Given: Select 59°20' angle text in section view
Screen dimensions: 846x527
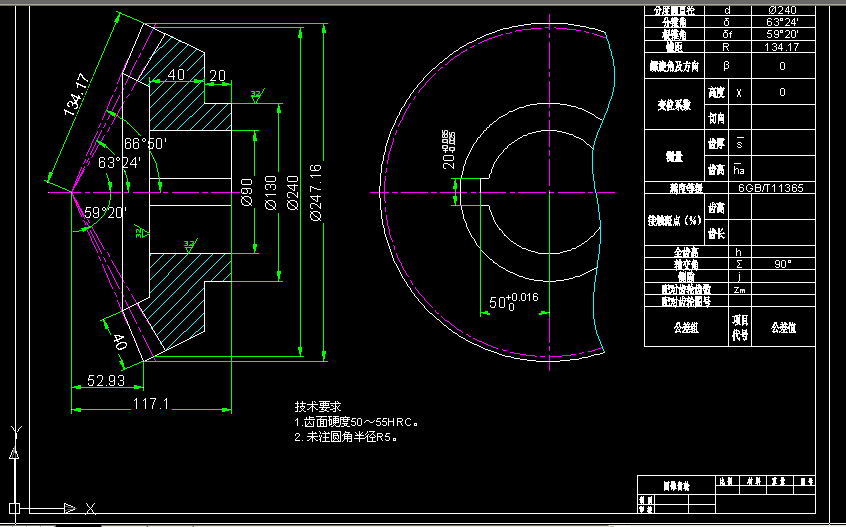Looking at the screenshot, I should (105, 213).
